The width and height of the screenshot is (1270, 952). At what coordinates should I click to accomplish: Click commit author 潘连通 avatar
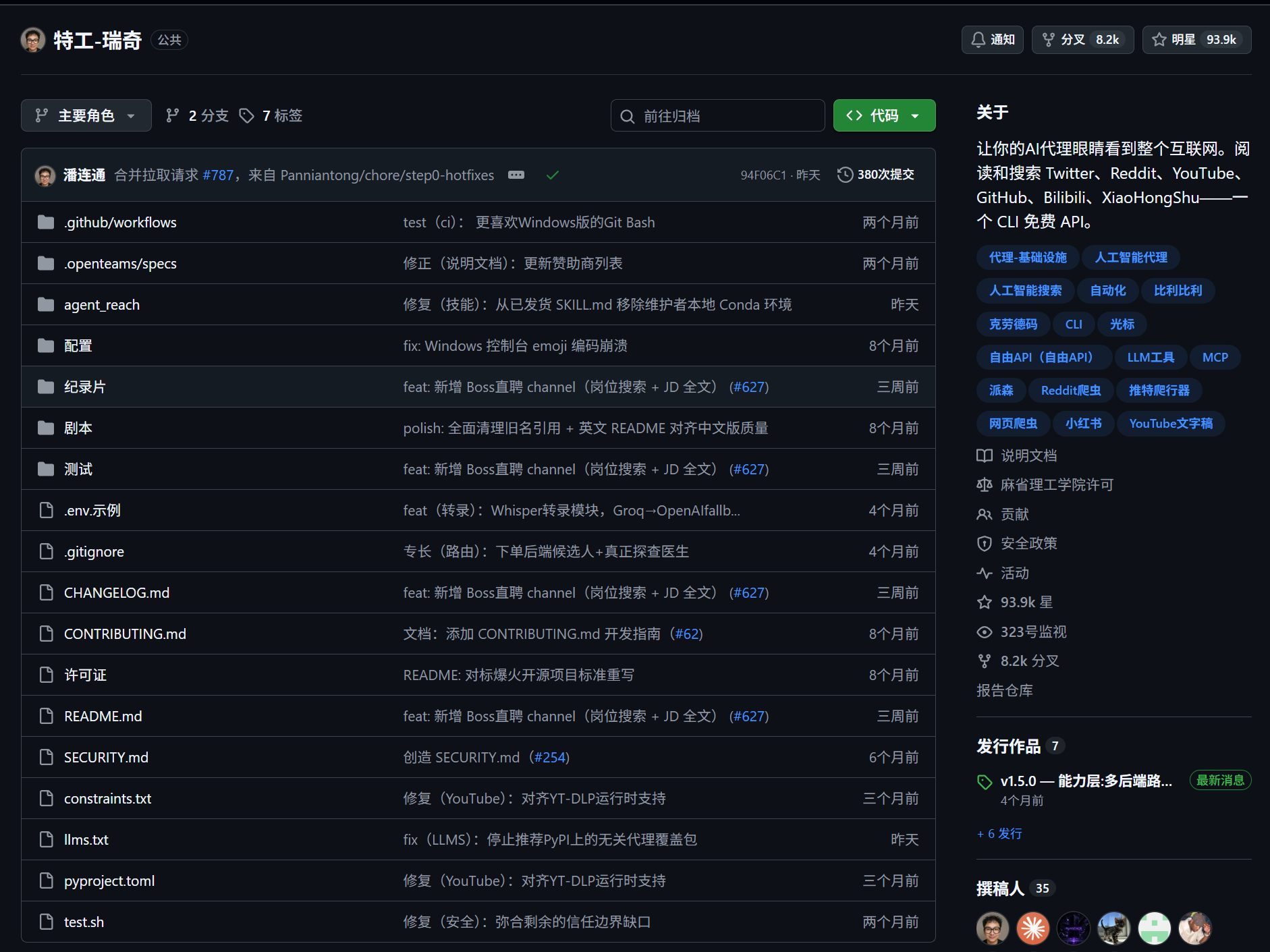45,175
